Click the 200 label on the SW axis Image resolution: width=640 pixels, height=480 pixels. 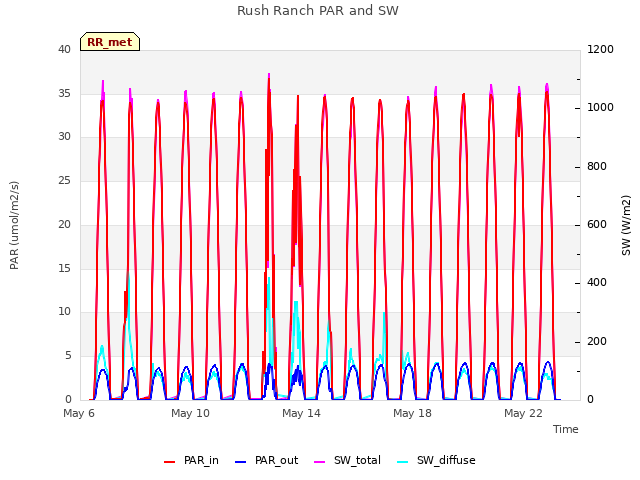(x=597, y=341)
